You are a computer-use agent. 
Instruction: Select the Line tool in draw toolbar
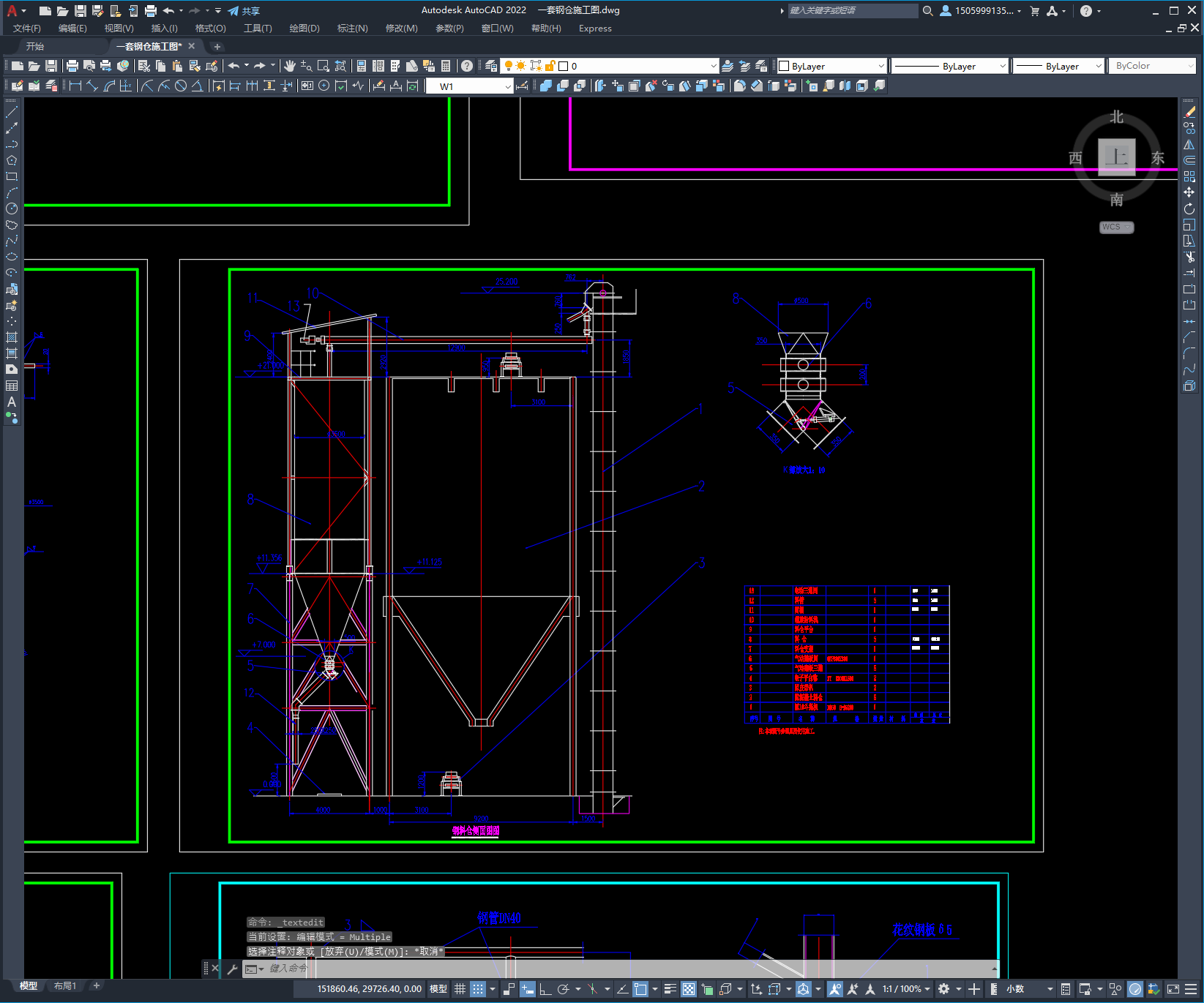pyautogui.click(x=12, y=112)
